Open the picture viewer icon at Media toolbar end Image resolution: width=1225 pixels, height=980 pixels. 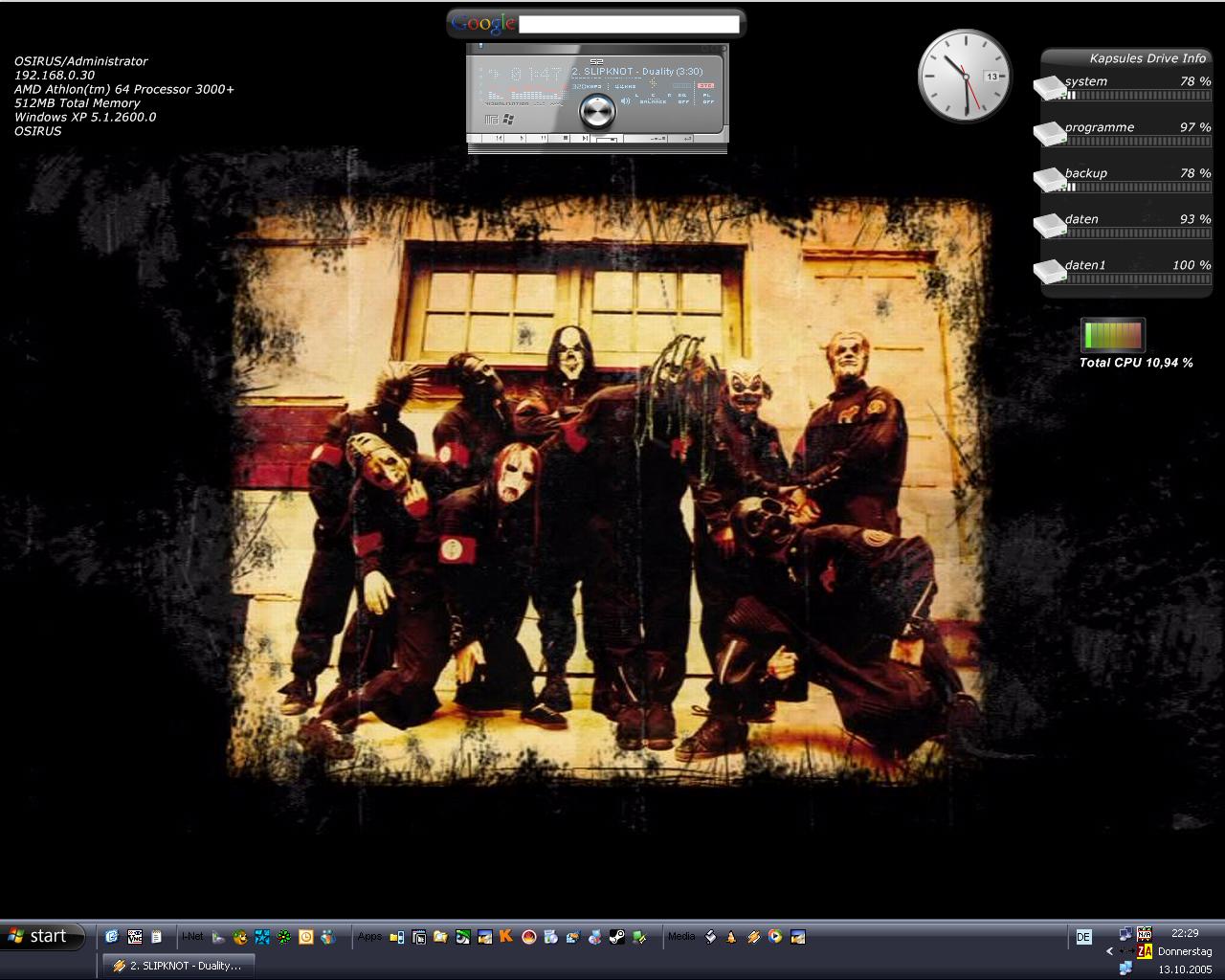(x=798, y=937)
